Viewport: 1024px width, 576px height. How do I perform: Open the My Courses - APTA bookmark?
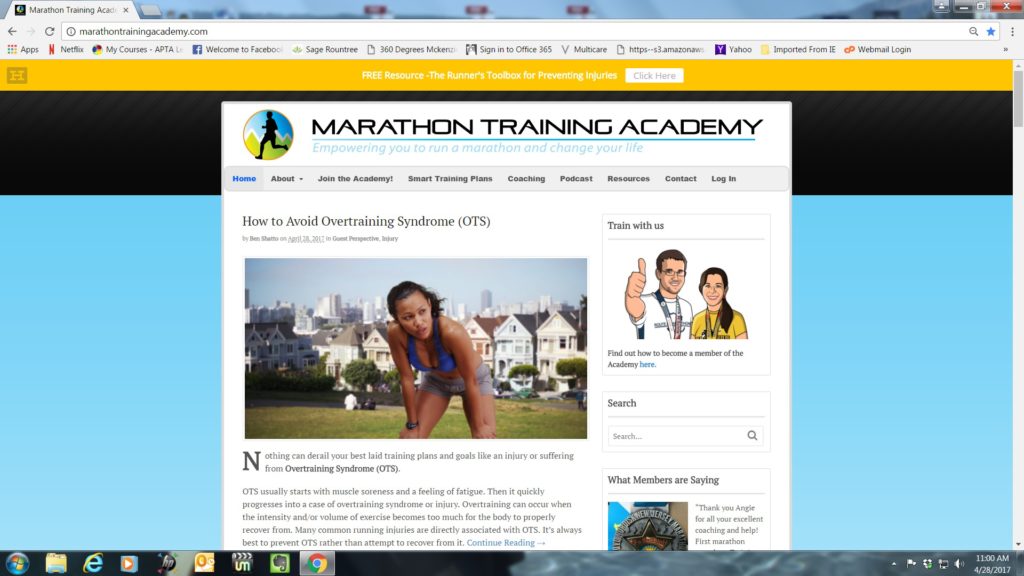click(x=138, y=50)
